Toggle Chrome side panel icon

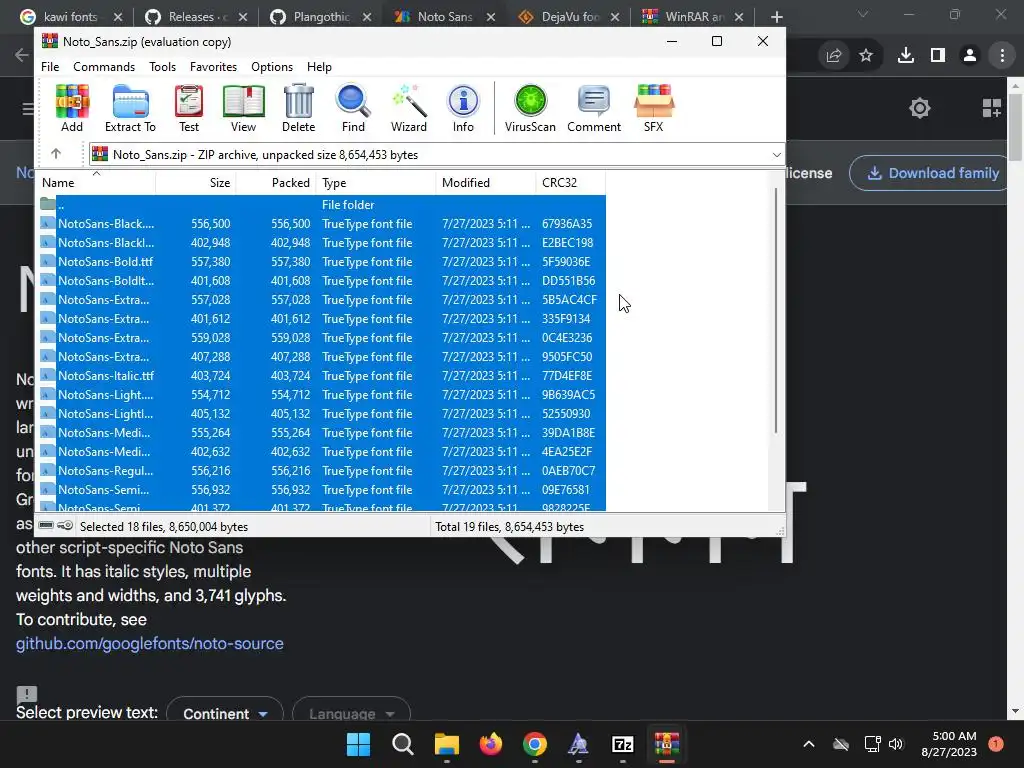tap(938, 56)
